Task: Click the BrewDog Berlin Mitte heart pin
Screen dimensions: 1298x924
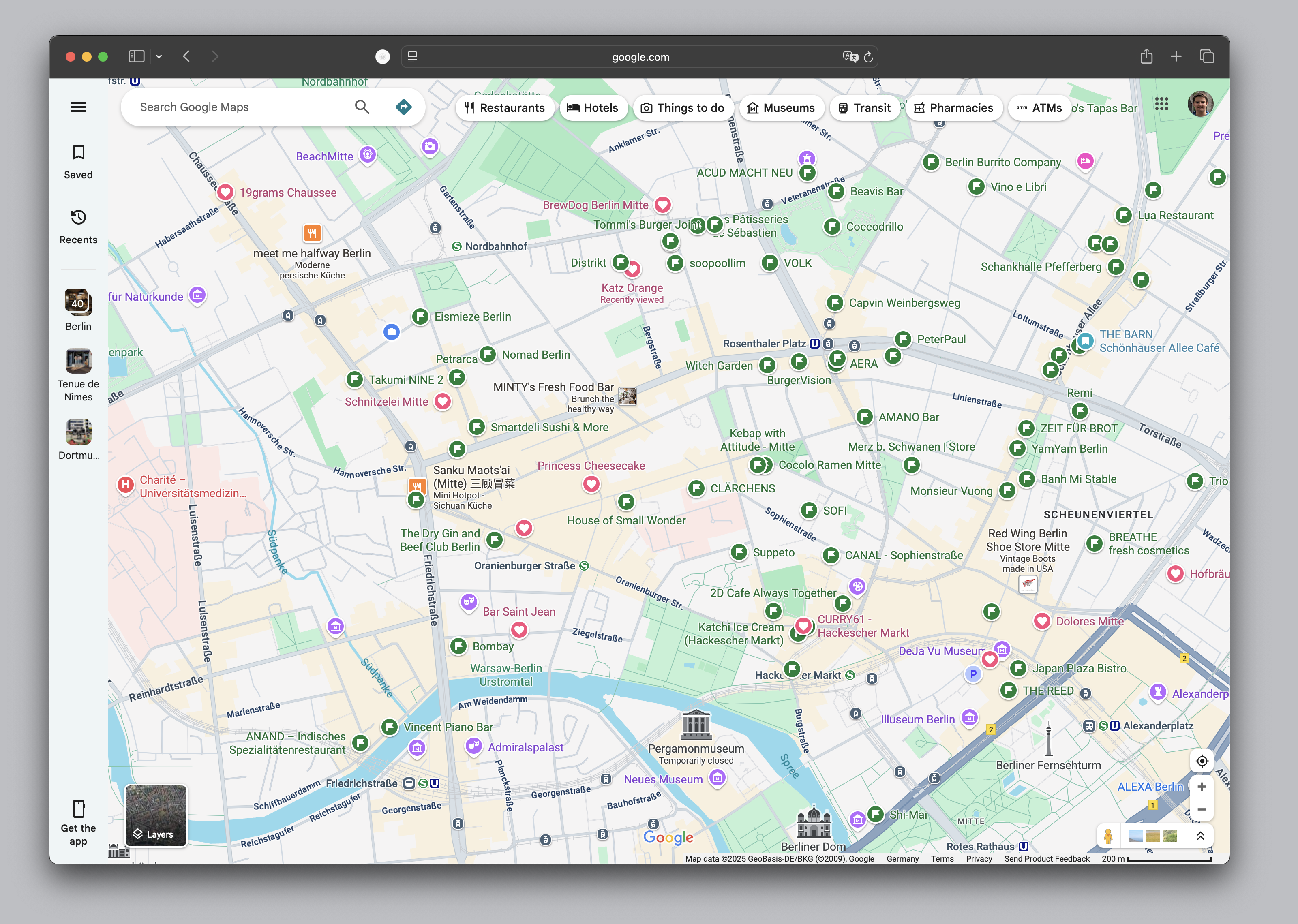Action: [x=662, y=205]
